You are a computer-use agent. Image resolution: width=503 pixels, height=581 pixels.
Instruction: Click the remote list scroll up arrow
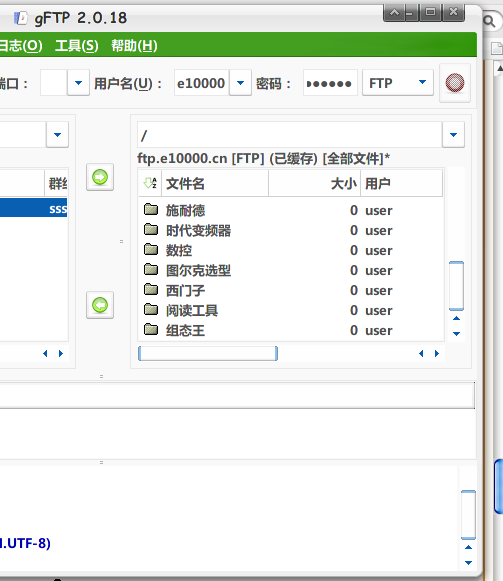(x=456, y=318)
